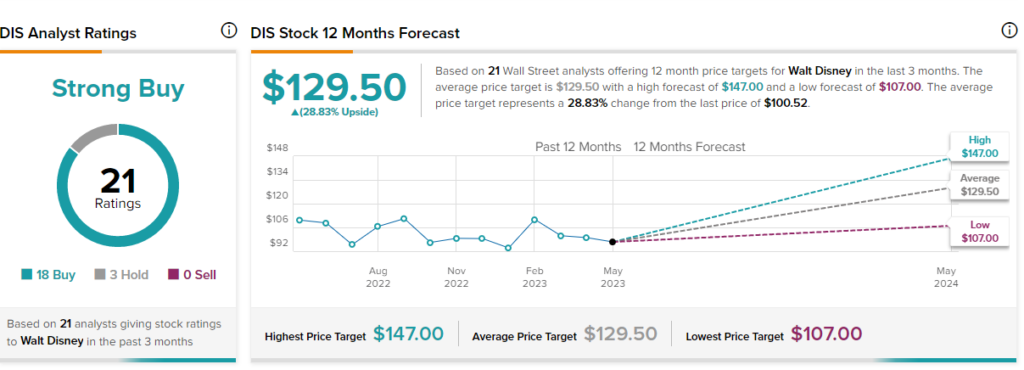Viewport: 1024px width, 370px height.
Task: Click the 18 Buy legend text
Action: [56, 275]
